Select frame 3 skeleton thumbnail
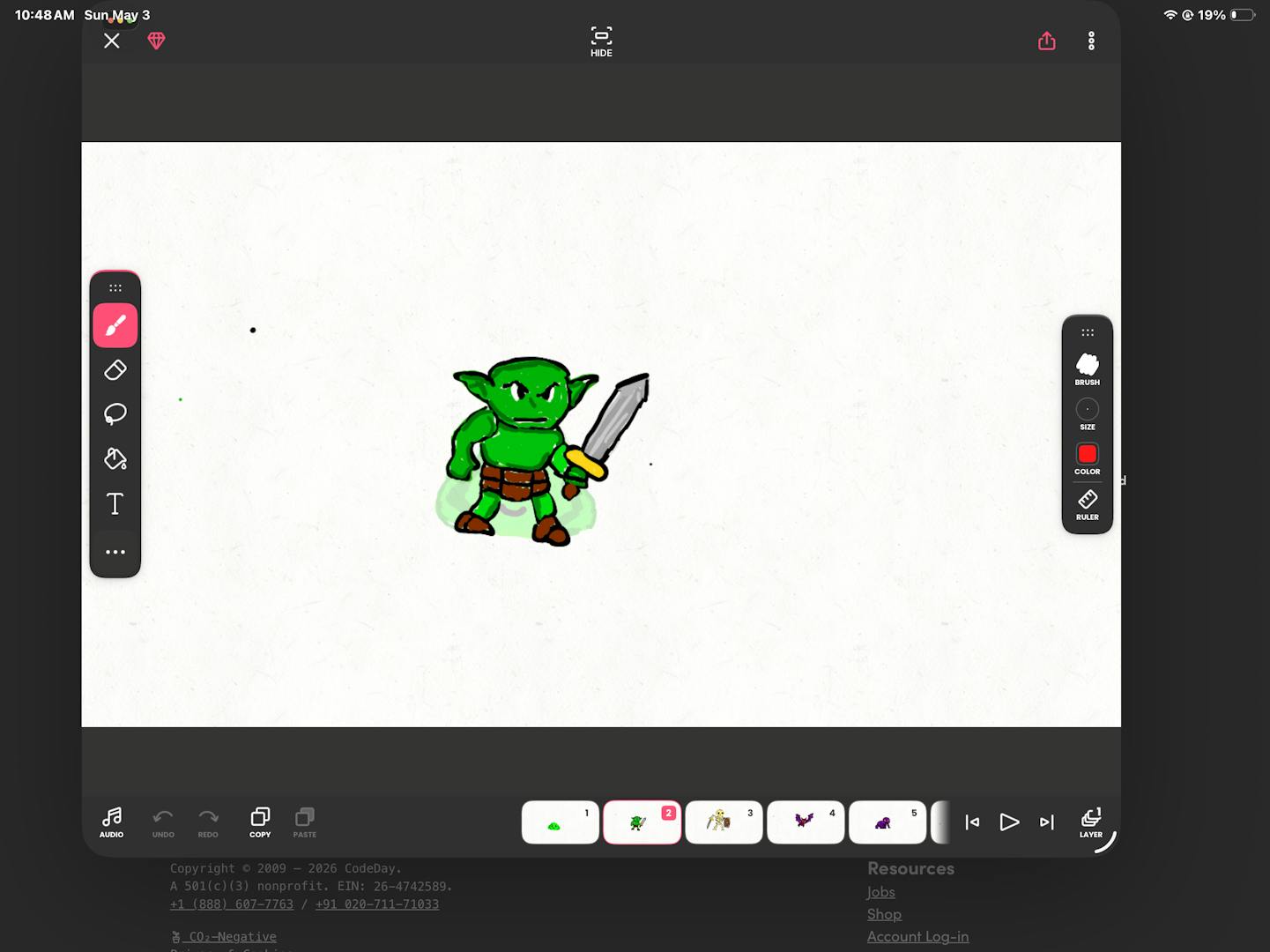 coord(724,822)
